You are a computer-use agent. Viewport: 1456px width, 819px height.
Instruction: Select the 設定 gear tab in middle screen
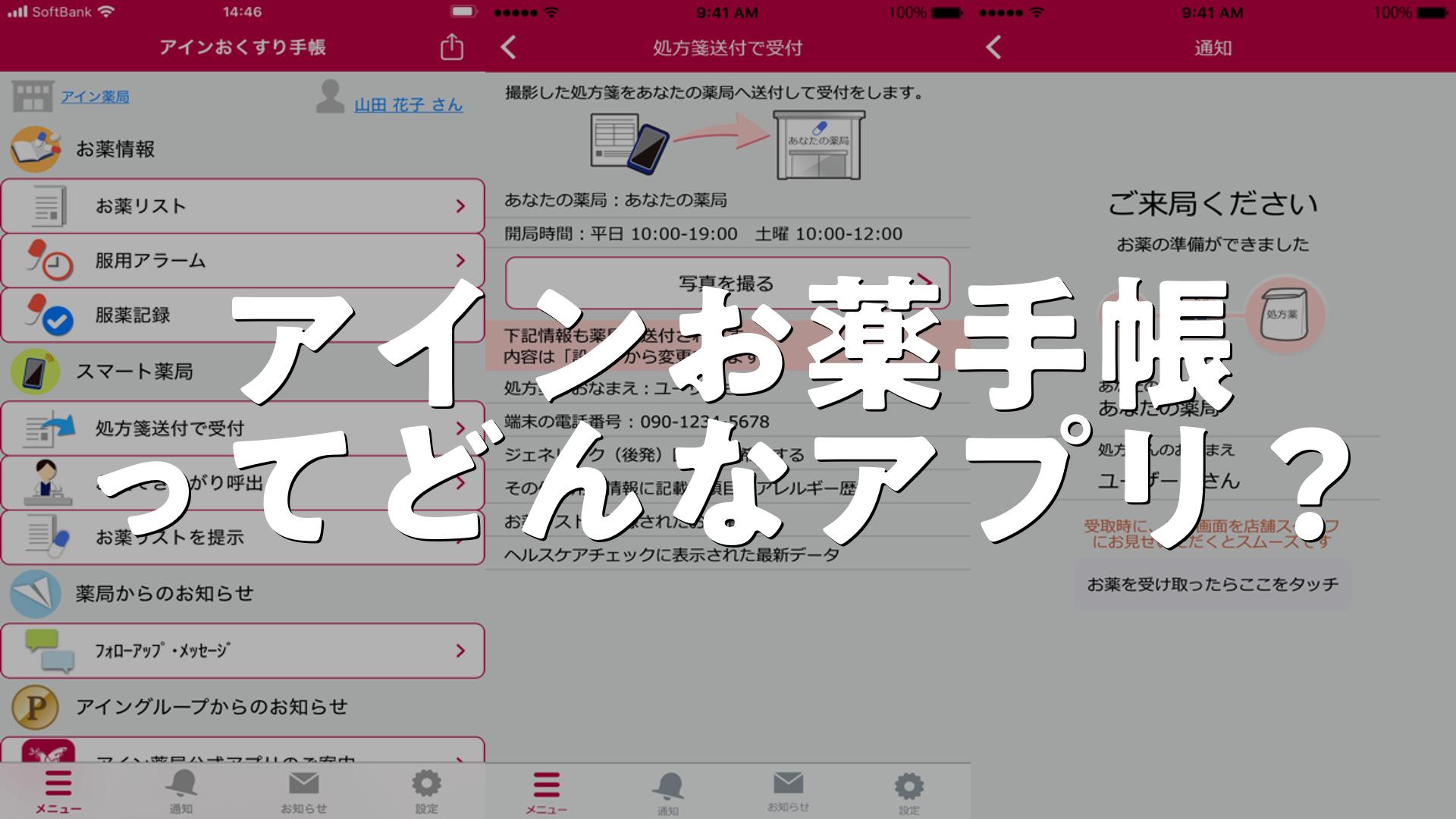point(909,793)
